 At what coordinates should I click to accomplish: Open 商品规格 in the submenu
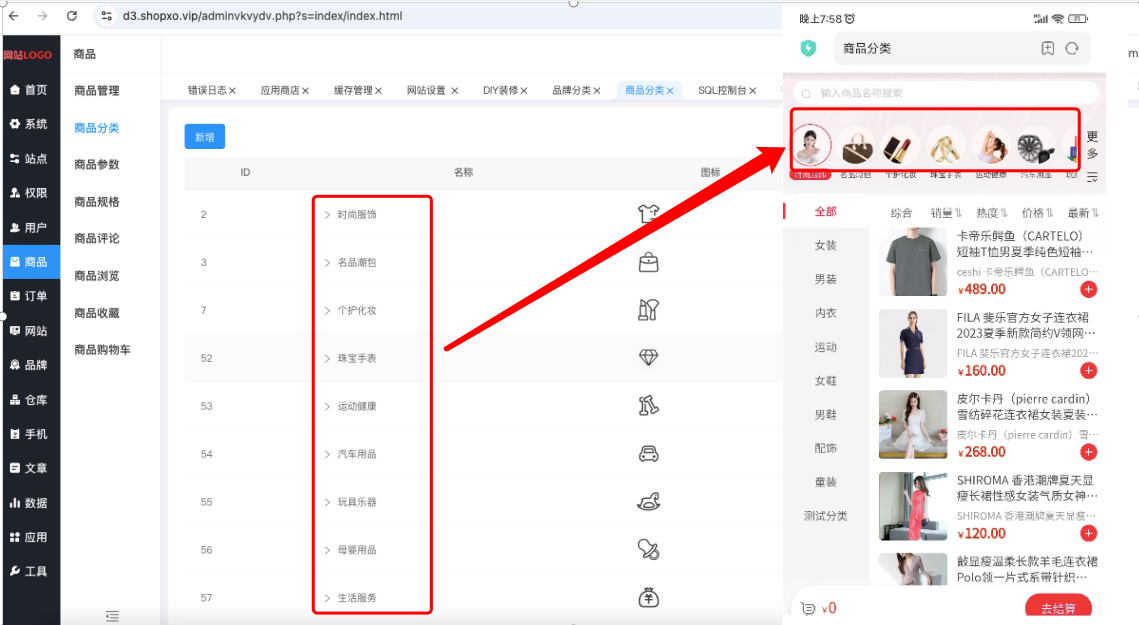(97, 201)
